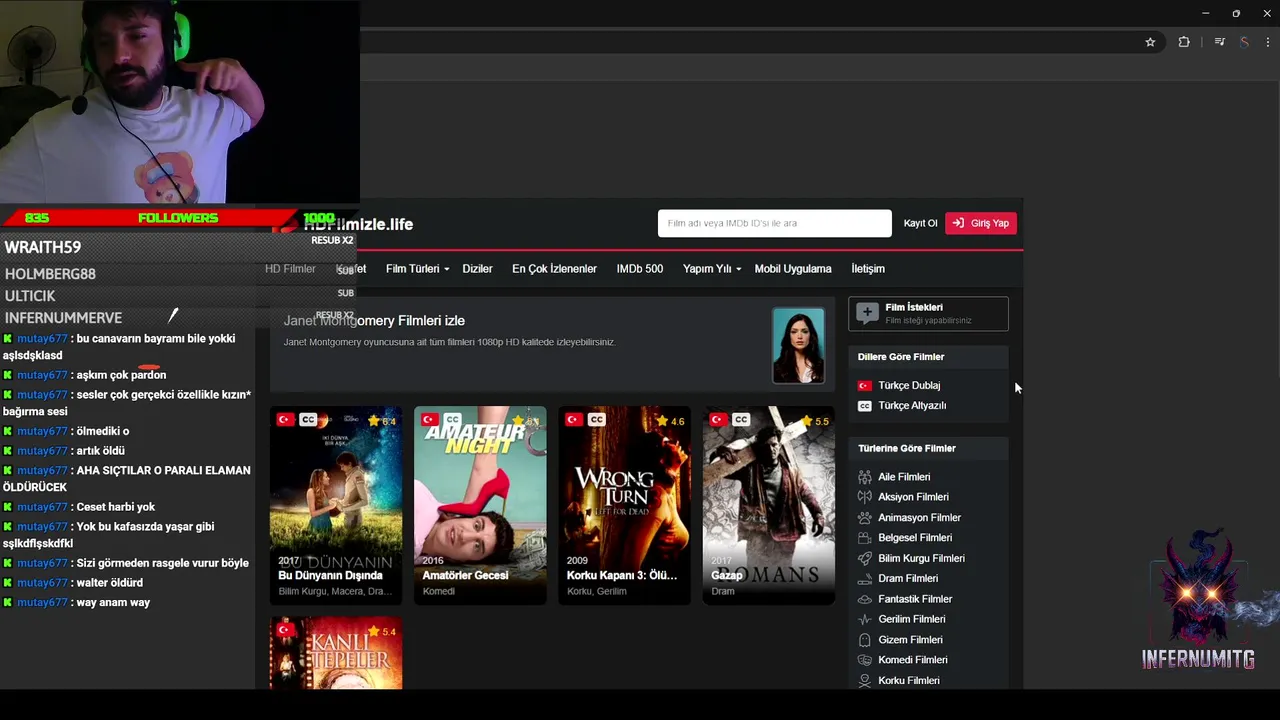Open the IMDb 500 menu item
Image resolution: width=1280 pixels, height=720 pixels.
(x=640, y=269)
